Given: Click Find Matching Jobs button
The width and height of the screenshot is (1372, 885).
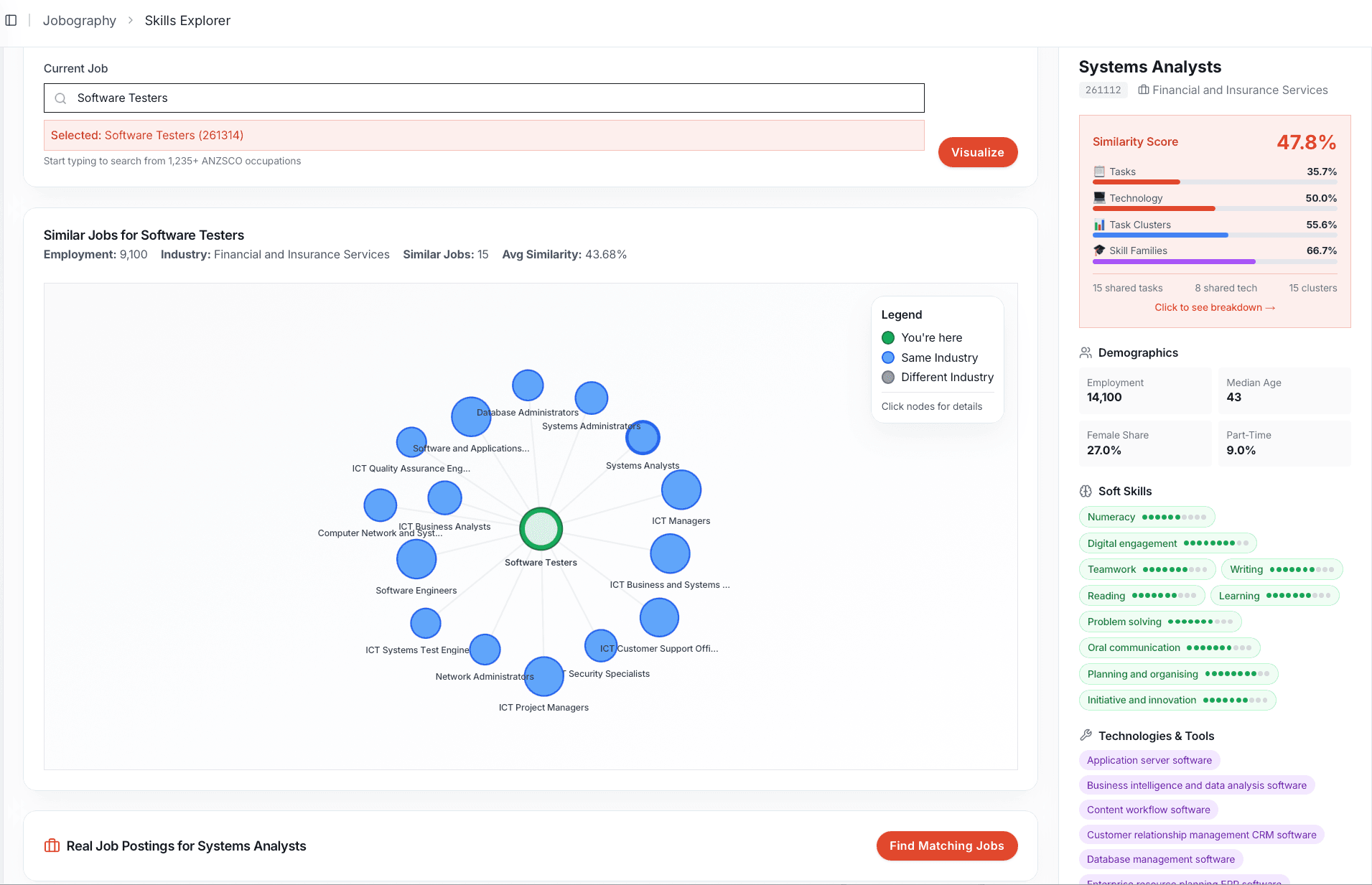Looking at the screenshot, I should [x=946, y=846].
